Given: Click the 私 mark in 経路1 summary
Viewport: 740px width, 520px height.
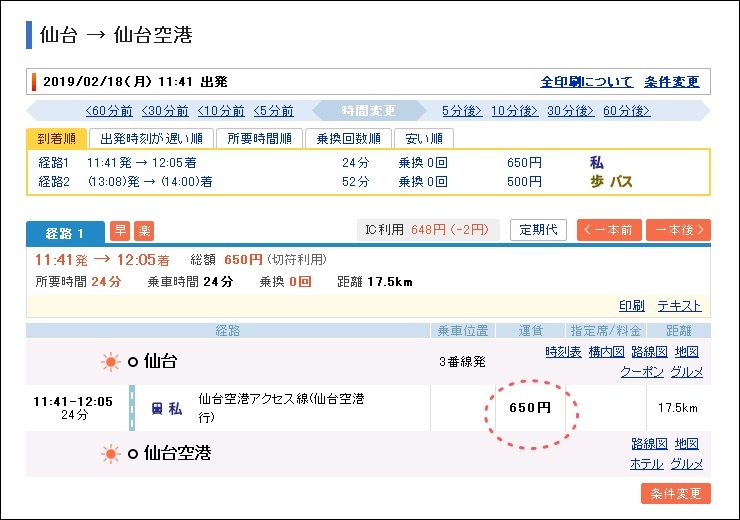Looking at the screenshot, I should pyautogui.click(x=597, y=163).
